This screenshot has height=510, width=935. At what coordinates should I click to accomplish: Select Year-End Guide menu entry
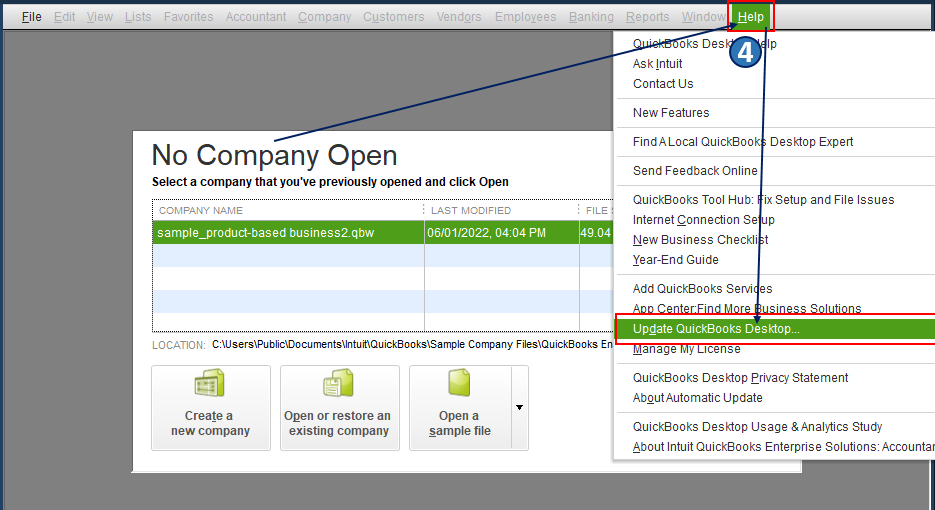tap(675, 260)
